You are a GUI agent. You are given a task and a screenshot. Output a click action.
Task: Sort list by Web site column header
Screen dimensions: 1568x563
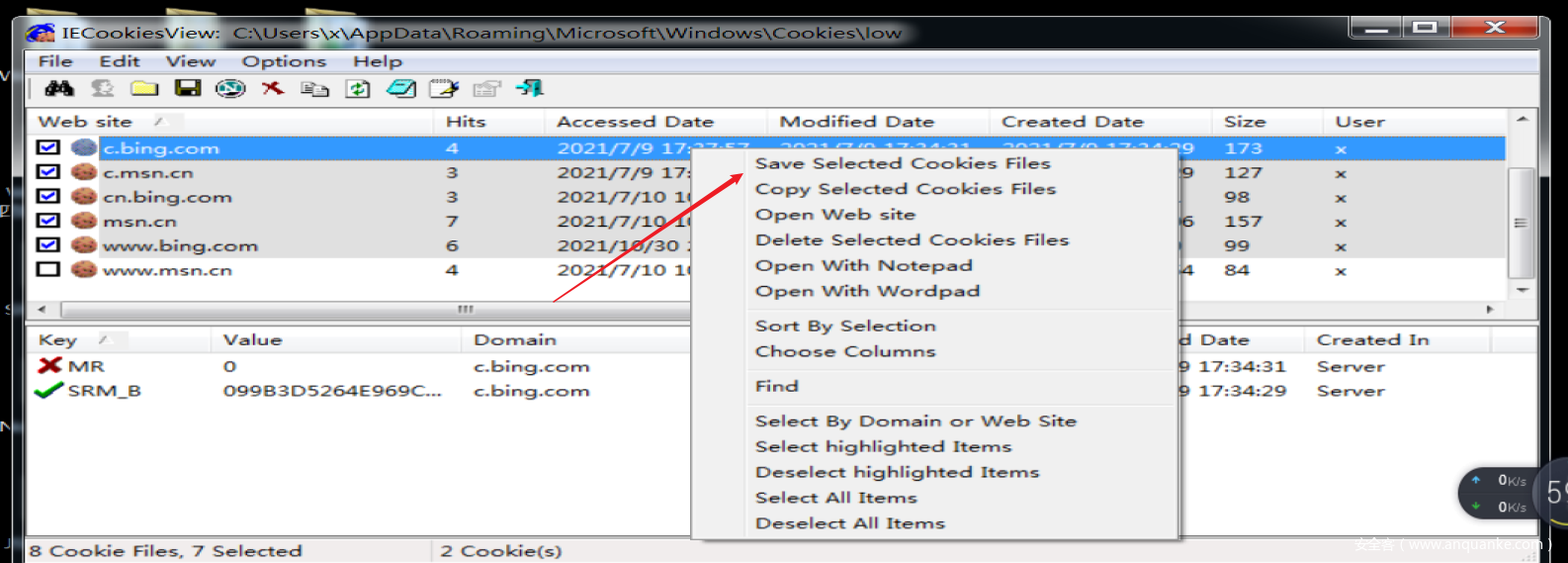pos(85,122)
